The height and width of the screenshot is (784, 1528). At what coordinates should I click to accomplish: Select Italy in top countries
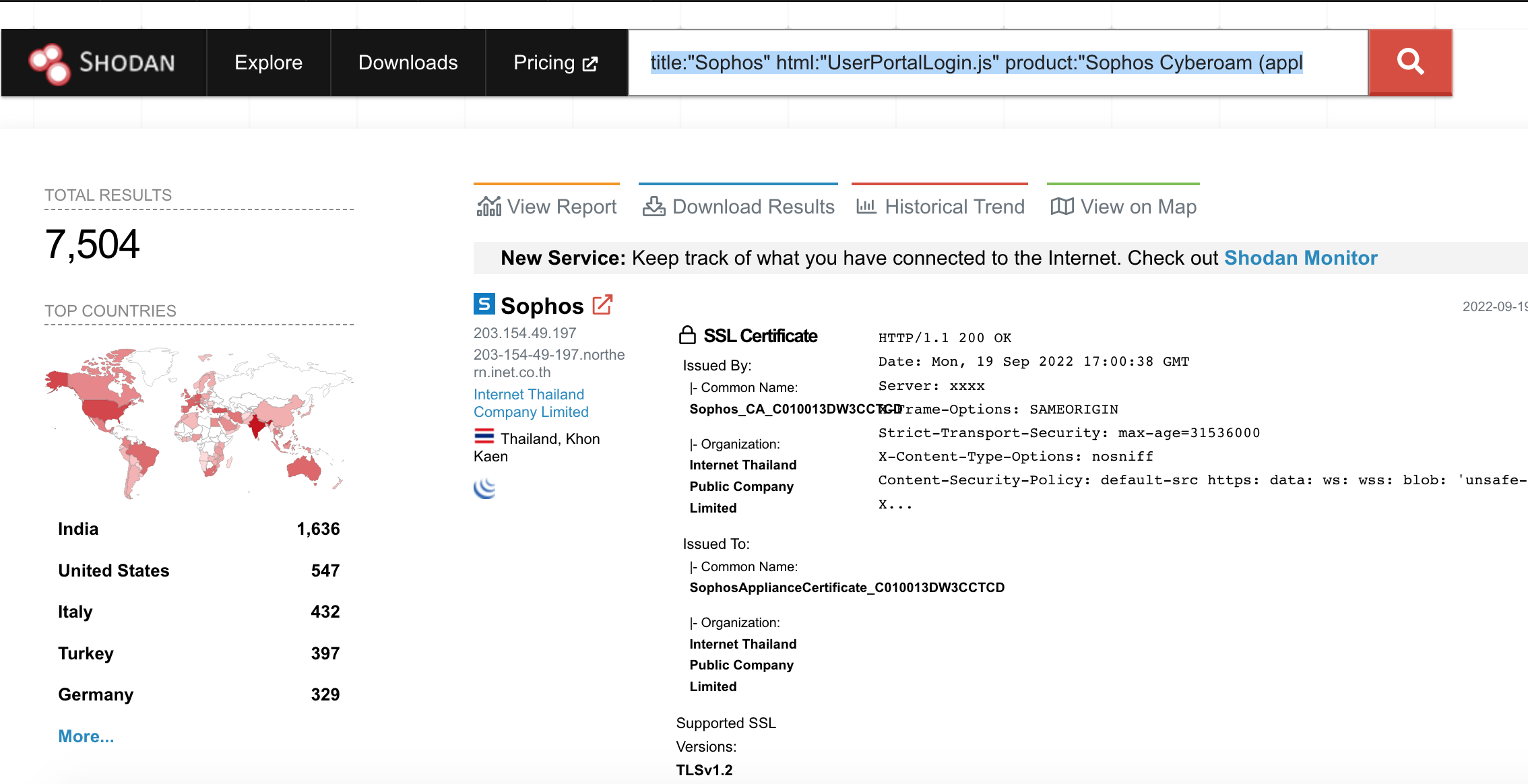coord(75,612)
